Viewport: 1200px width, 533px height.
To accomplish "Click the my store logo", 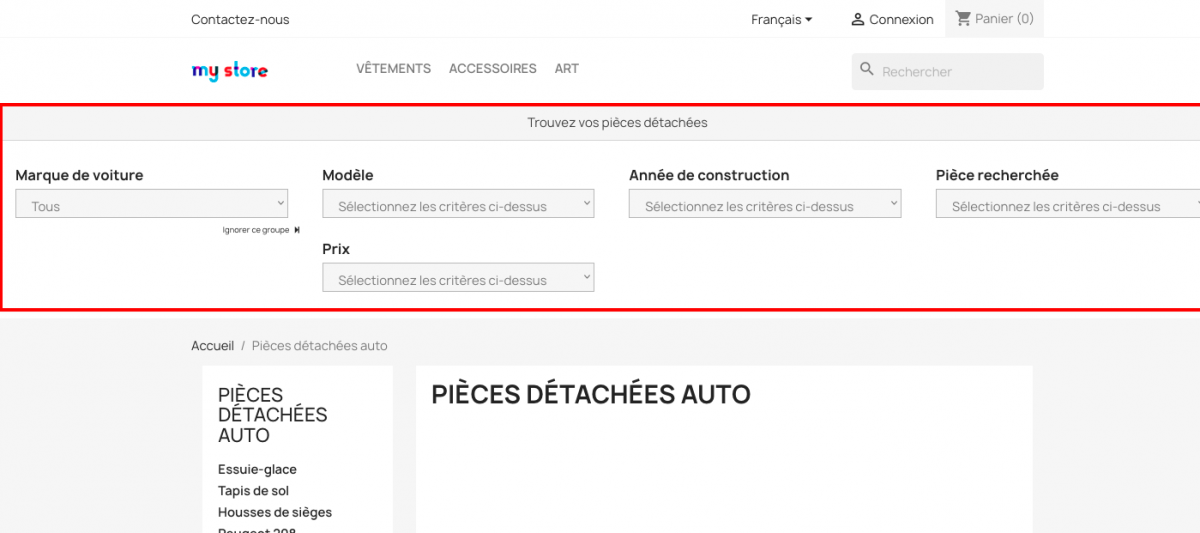I will pos(229,71).
